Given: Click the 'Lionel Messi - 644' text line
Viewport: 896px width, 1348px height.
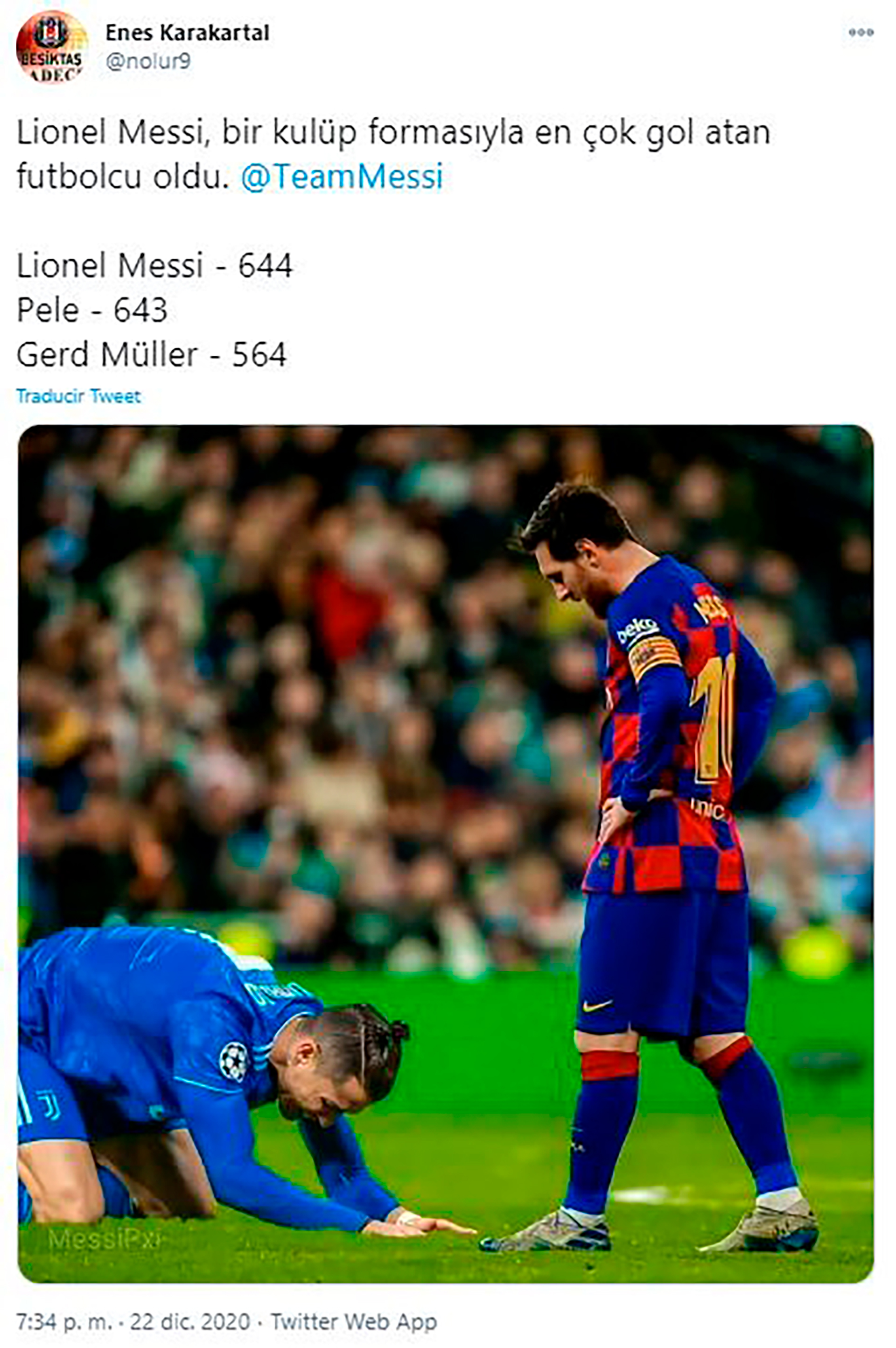Looking at the screenshot, I should click(154, 266).
